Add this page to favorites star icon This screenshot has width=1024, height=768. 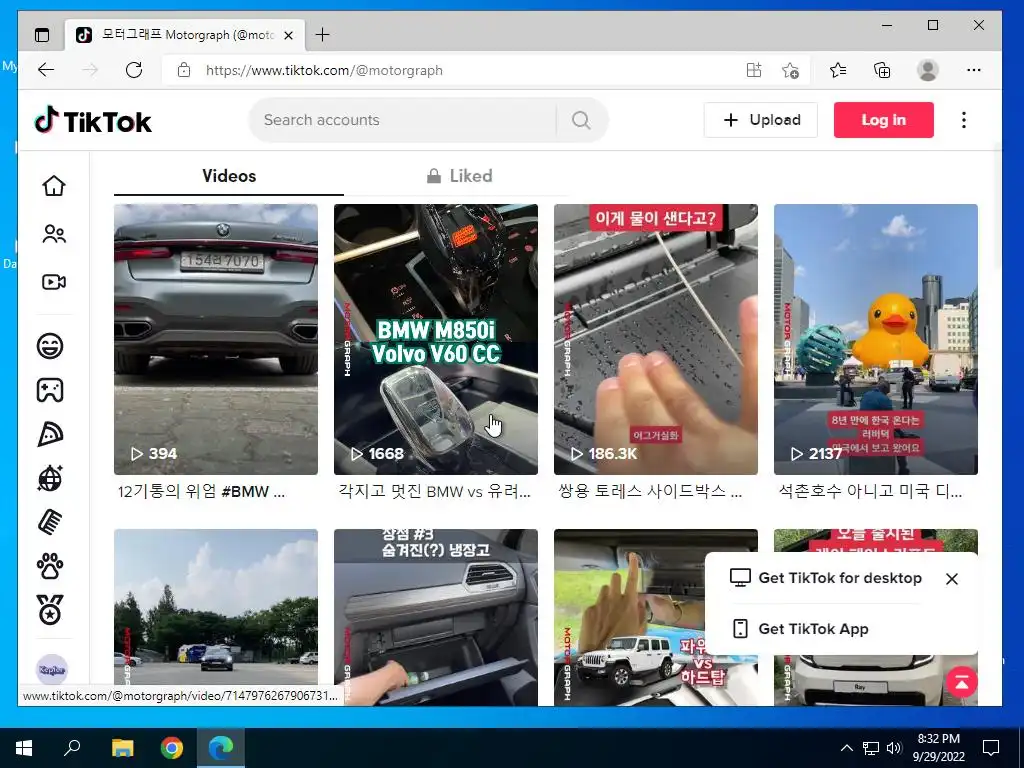pyautogui.click(x=790, y=70)
